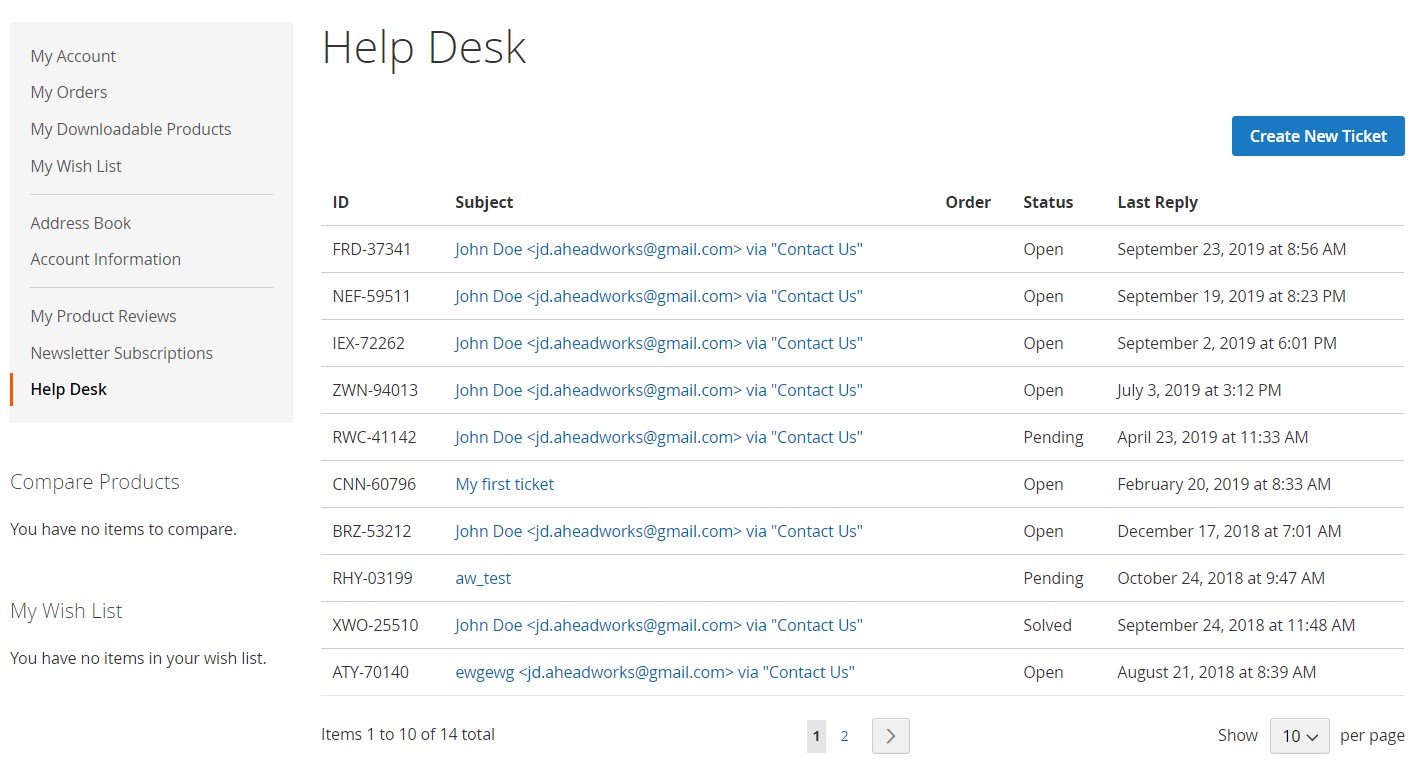Click date September 23, 2019 at 8:56 AM
1427x770 pixels.
pos(1232,249)
